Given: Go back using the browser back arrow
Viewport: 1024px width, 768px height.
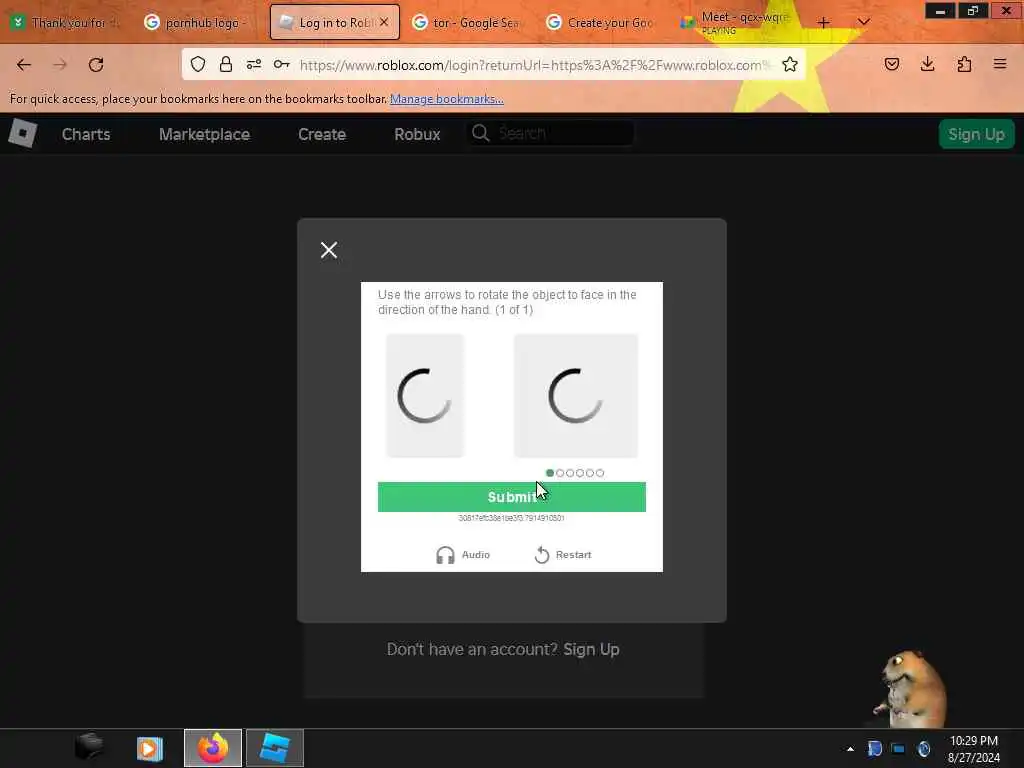Looking at the screenshot, I should (24, 65).
